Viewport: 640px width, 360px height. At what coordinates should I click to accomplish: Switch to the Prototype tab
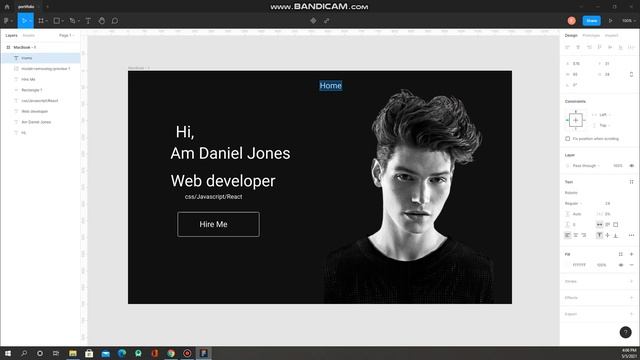[x=591, y=36]
